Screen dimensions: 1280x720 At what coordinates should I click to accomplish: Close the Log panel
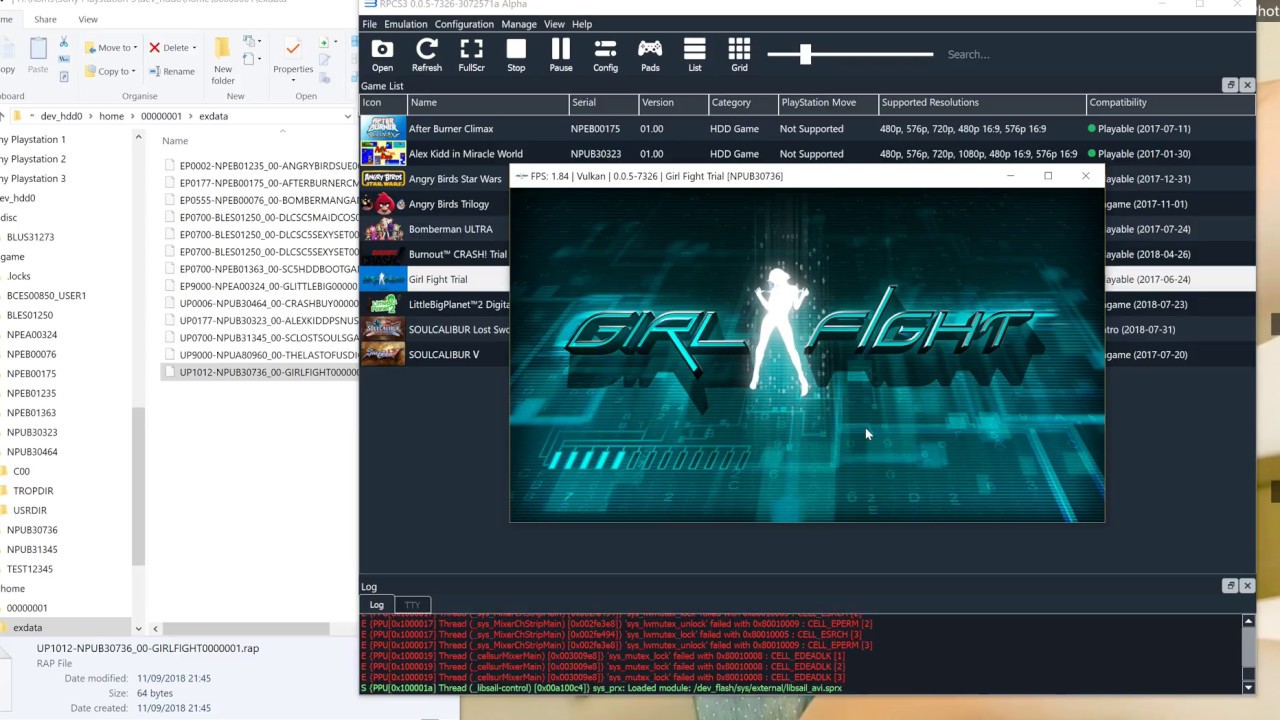[1247, 586]
